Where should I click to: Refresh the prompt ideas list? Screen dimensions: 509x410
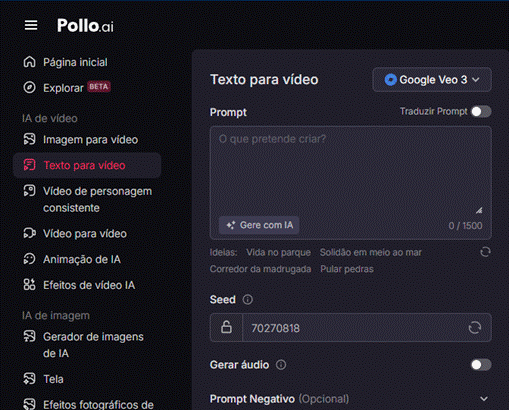coord(485,252)
